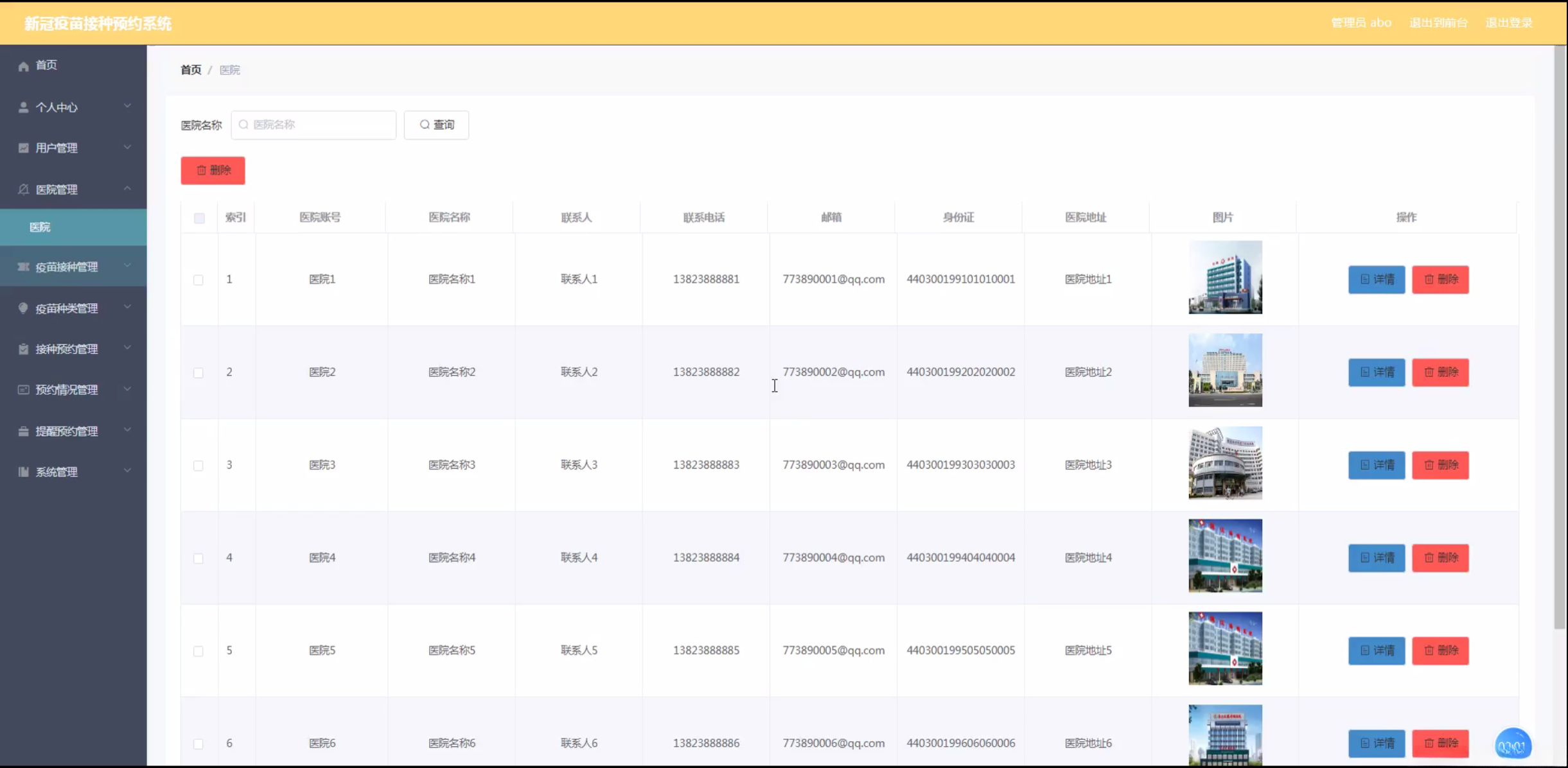
Task: Click the 查询 search button
Action: tap(436, 125)
